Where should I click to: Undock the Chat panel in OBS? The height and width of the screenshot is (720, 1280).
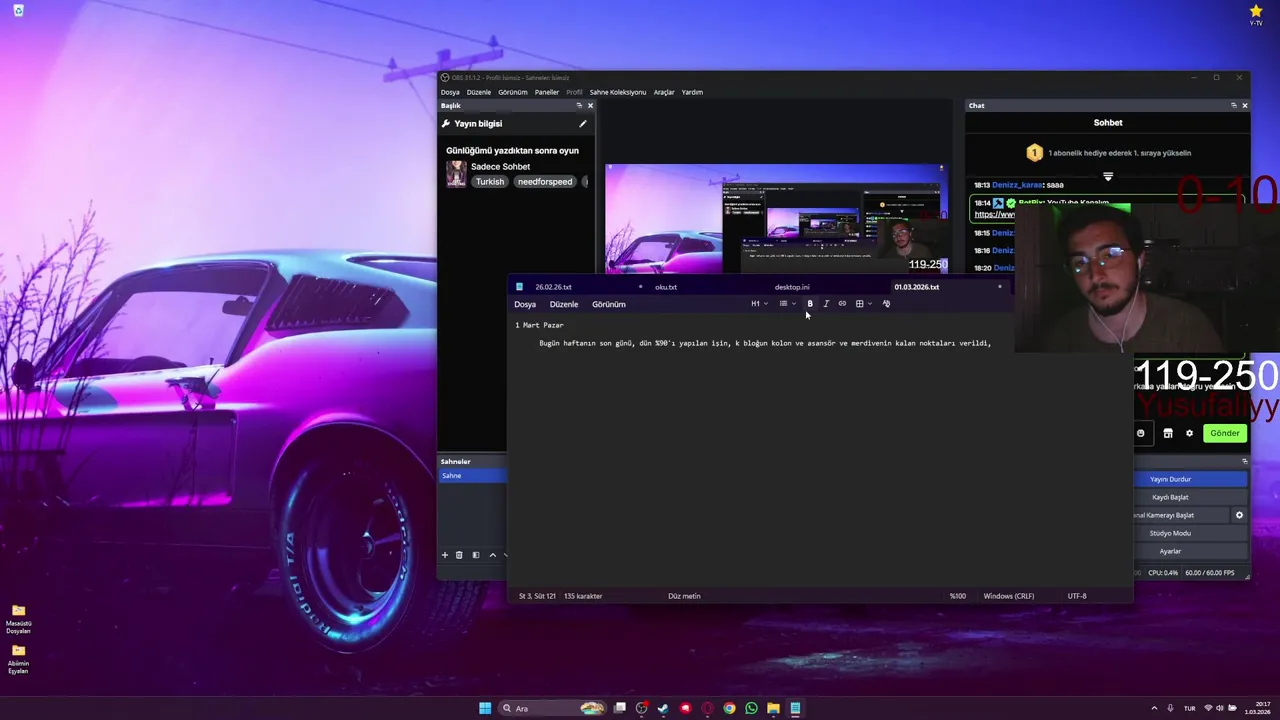coord(1233,105)
